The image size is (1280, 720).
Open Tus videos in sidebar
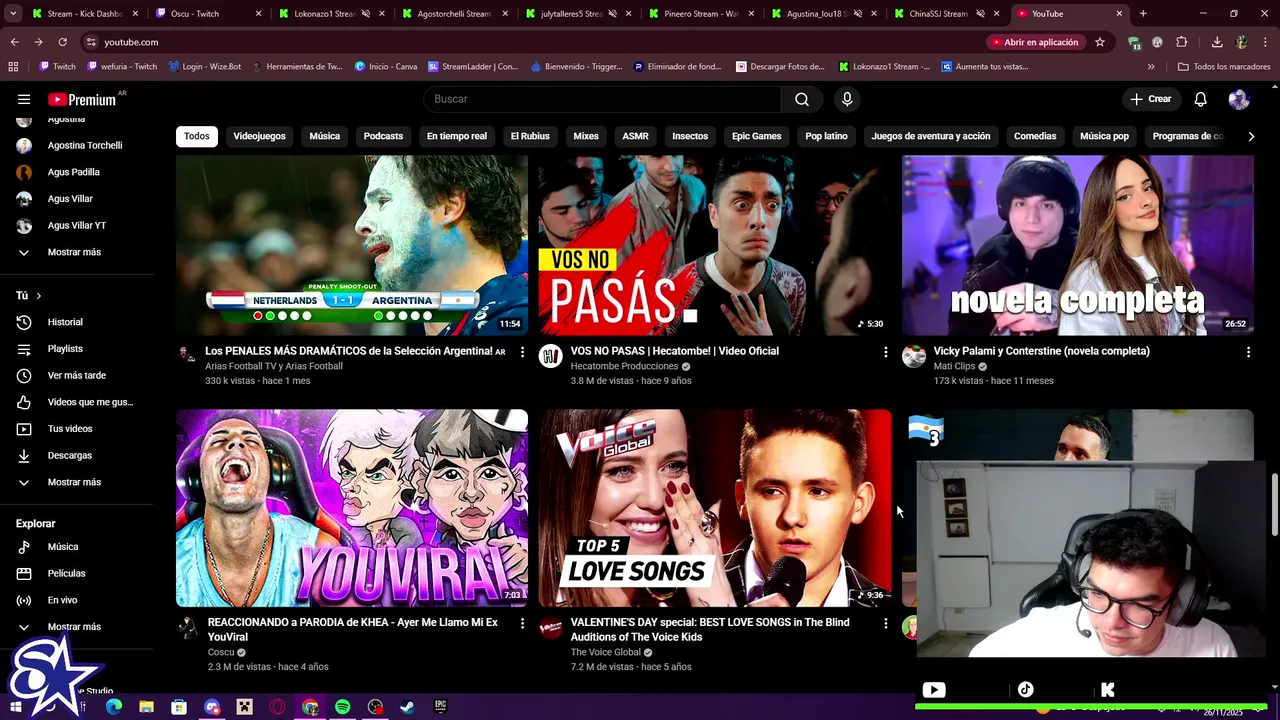pos(76,429)
